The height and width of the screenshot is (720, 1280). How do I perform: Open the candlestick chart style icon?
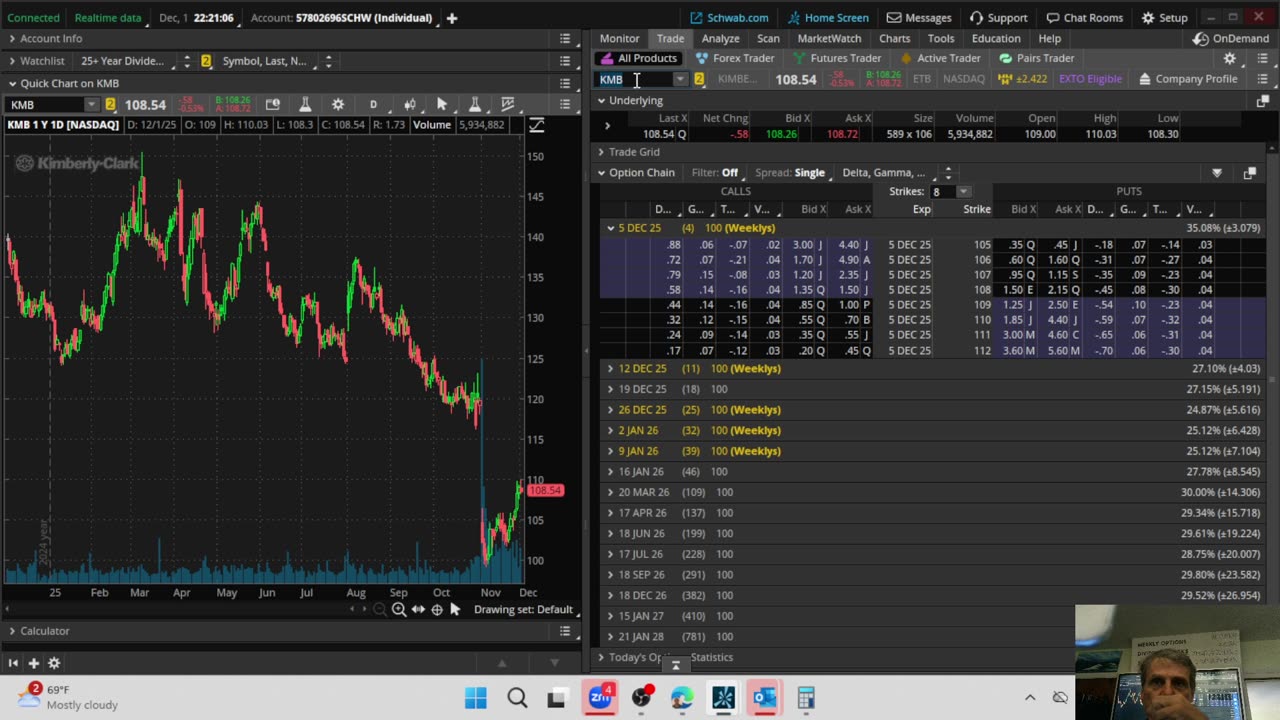tap(409, 104)
